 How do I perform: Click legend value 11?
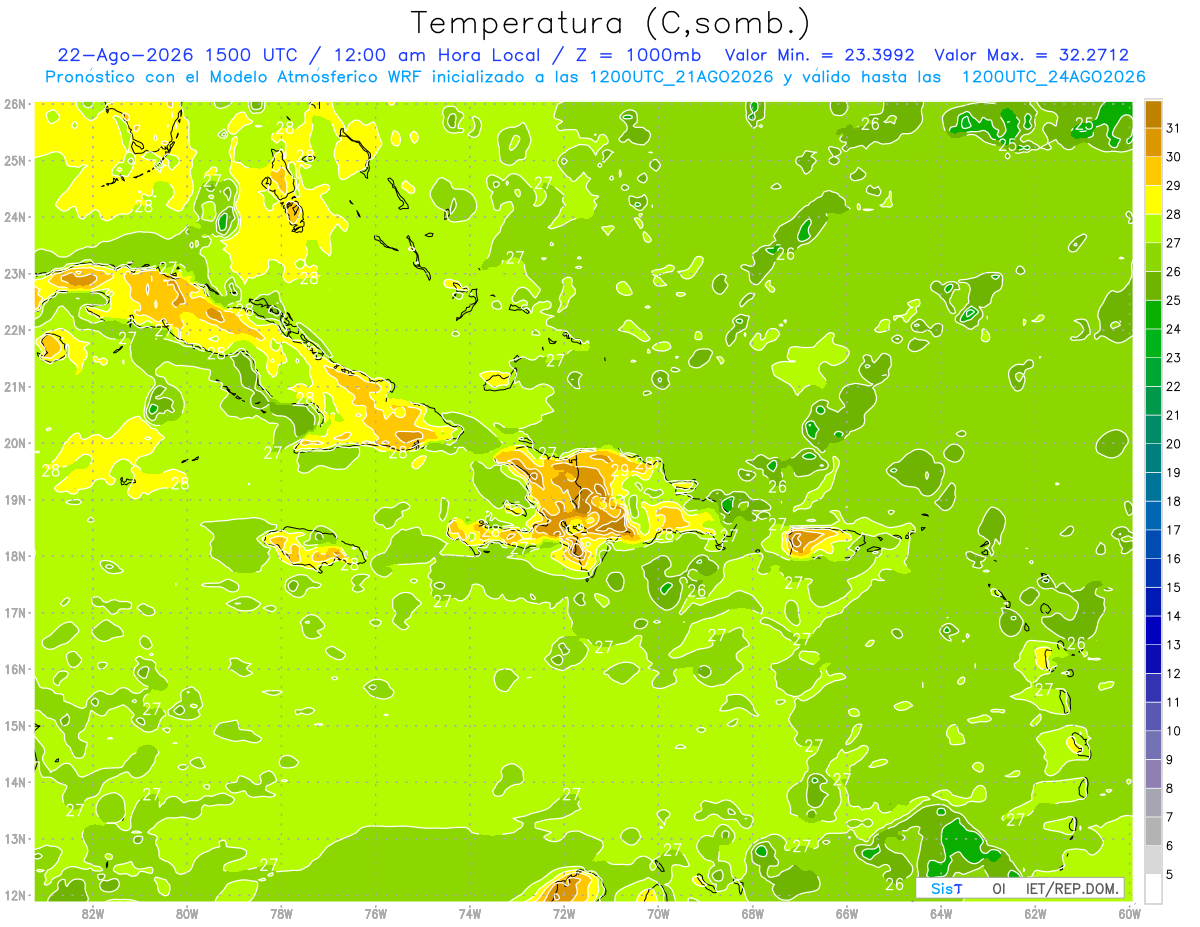point(1173,702)
